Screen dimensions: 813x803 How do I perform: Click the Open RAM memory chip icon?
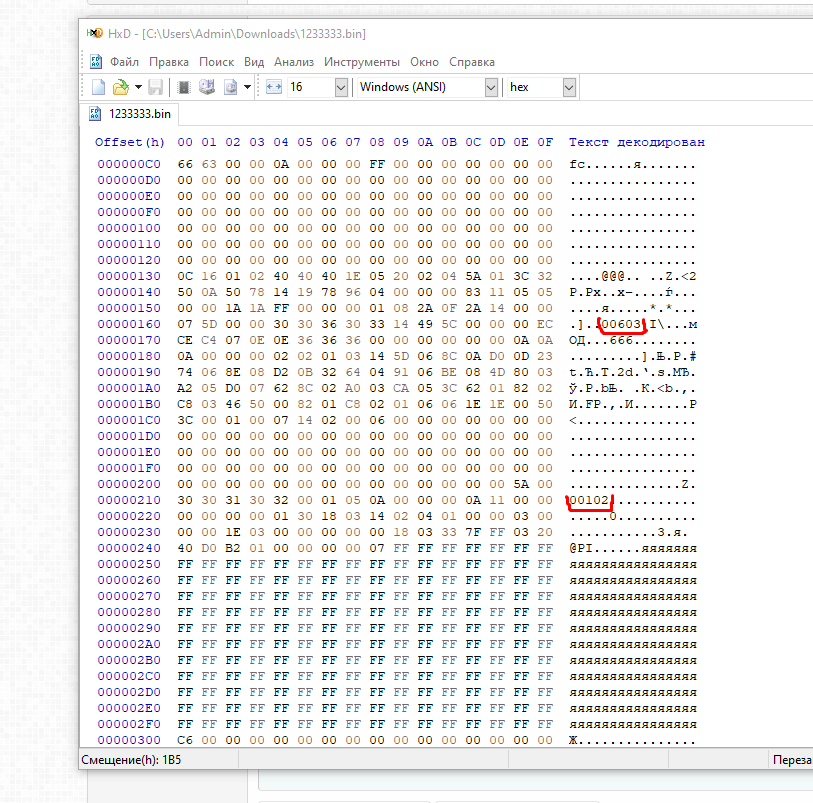coord(184,87)
